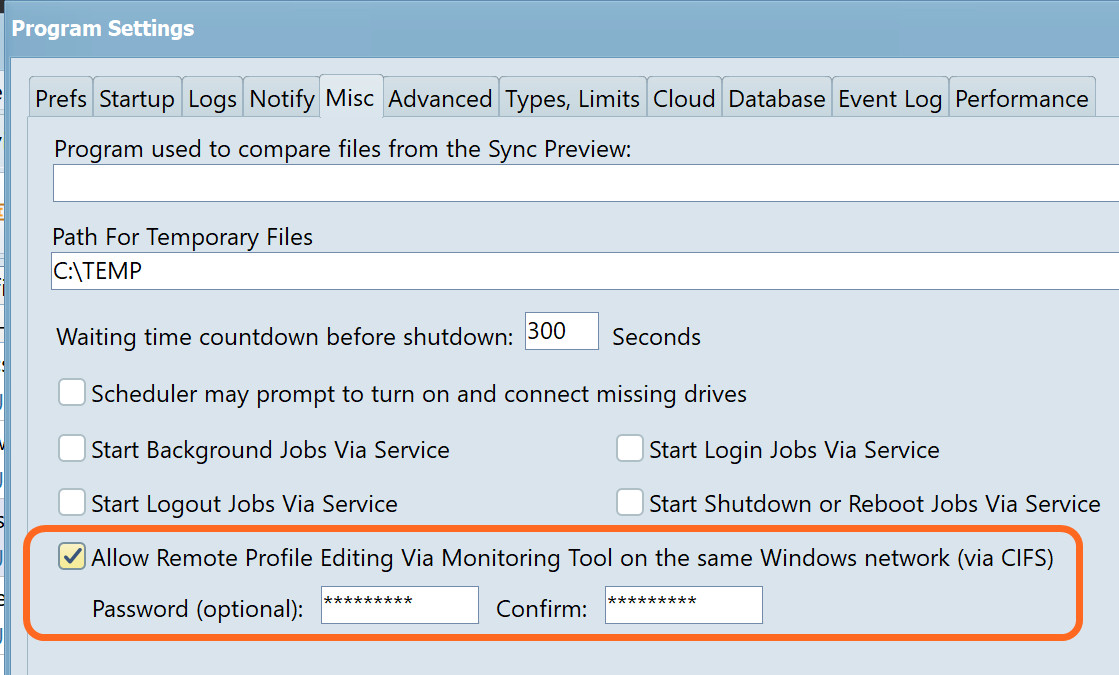Screen dimensions: 1119x675
Task: Check Start Background Jobs Via Service
Action: (x=71, y=448)
